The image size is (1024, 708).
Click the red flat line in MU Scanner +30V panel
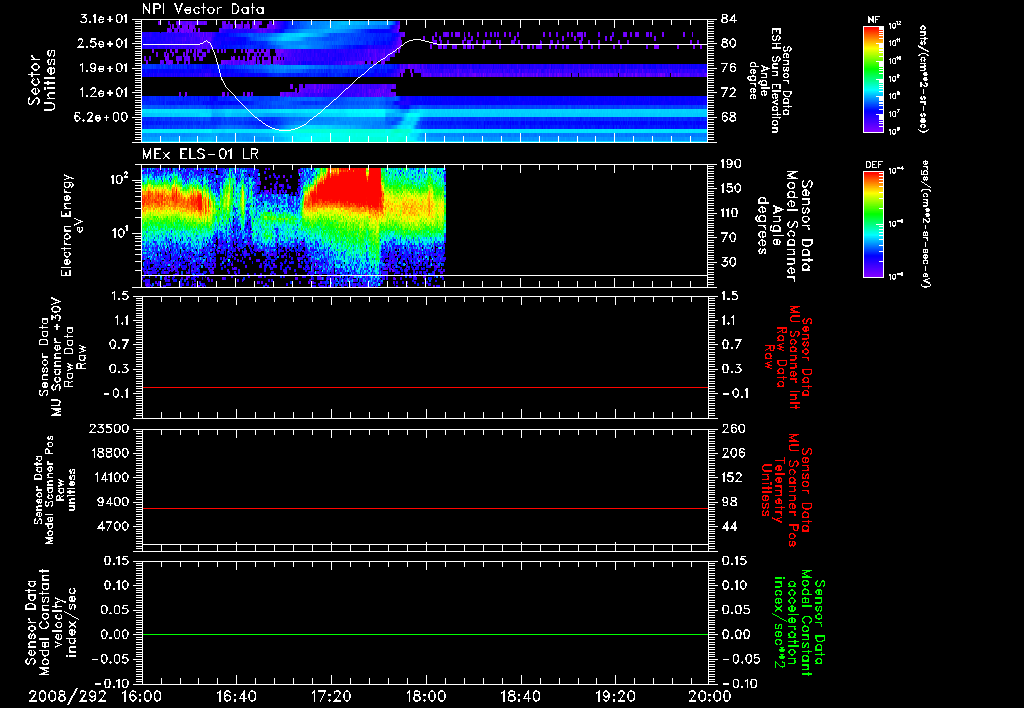point(424,387)
